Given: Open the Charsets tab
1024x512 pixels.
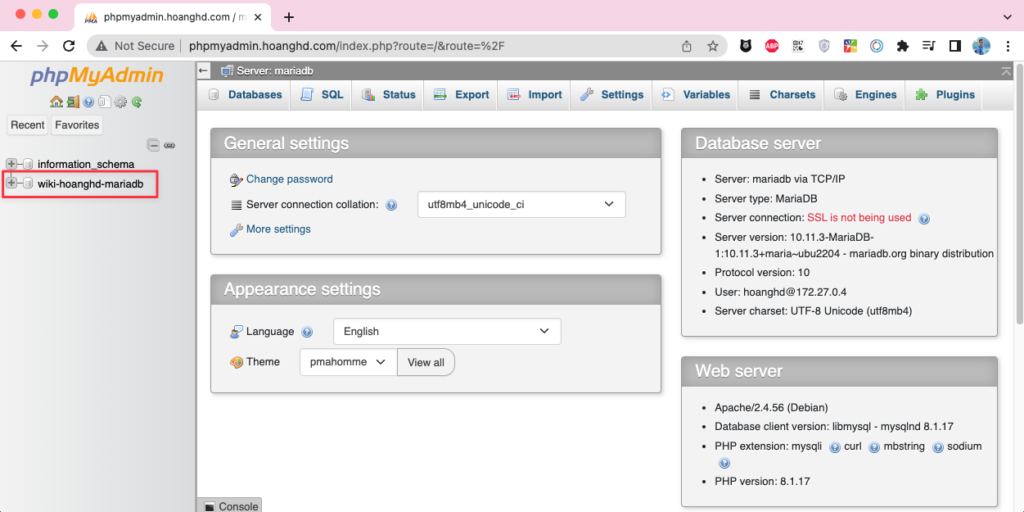Looking at the screenshot, I should pos(781,95).
